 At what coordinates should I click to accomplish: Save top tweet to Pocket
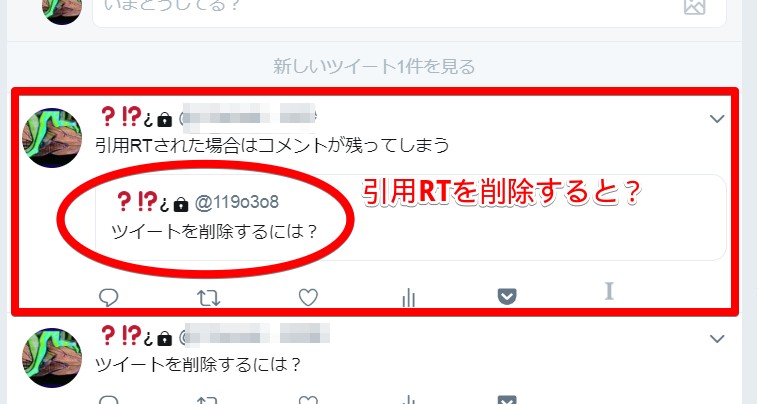click(507, 296)
